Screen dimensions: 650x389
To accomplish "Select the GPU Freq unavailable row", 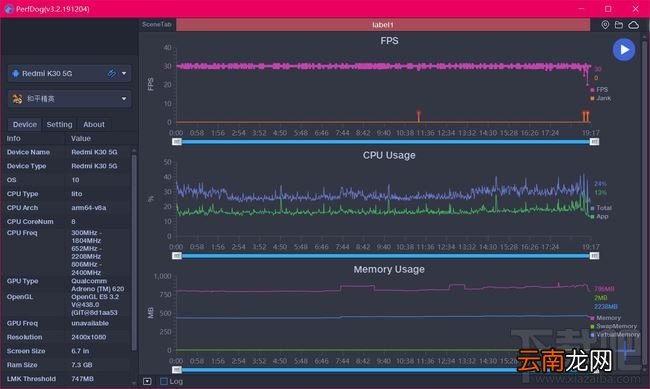I will [66, 323].
